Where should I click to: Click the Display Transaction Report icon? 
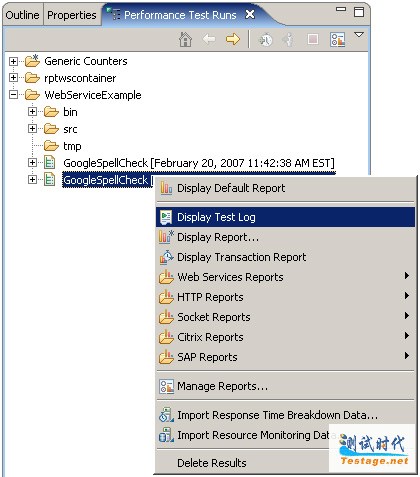[166, 257]
